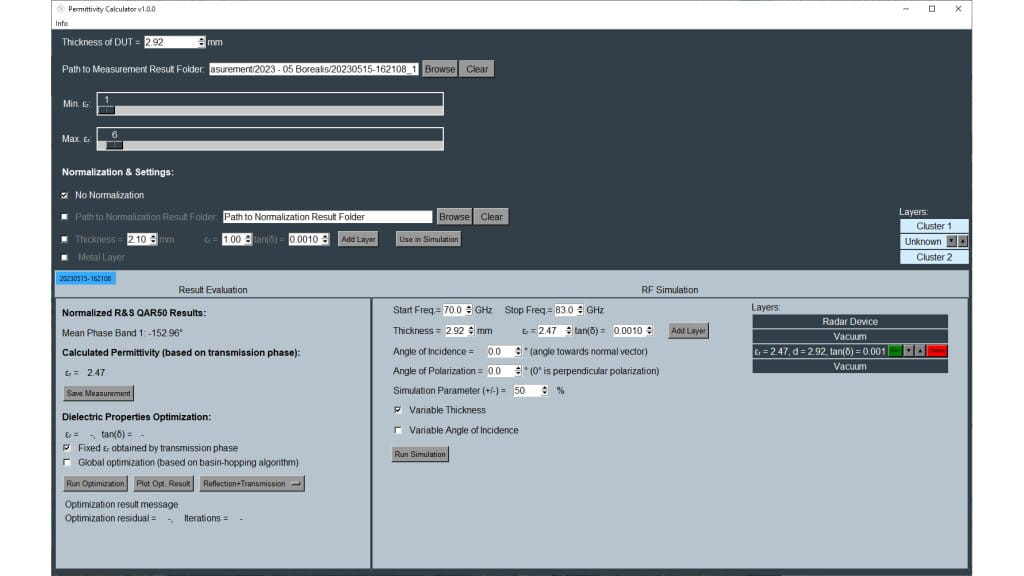Check Global optimization basin-hopping option

click(68, 462)
